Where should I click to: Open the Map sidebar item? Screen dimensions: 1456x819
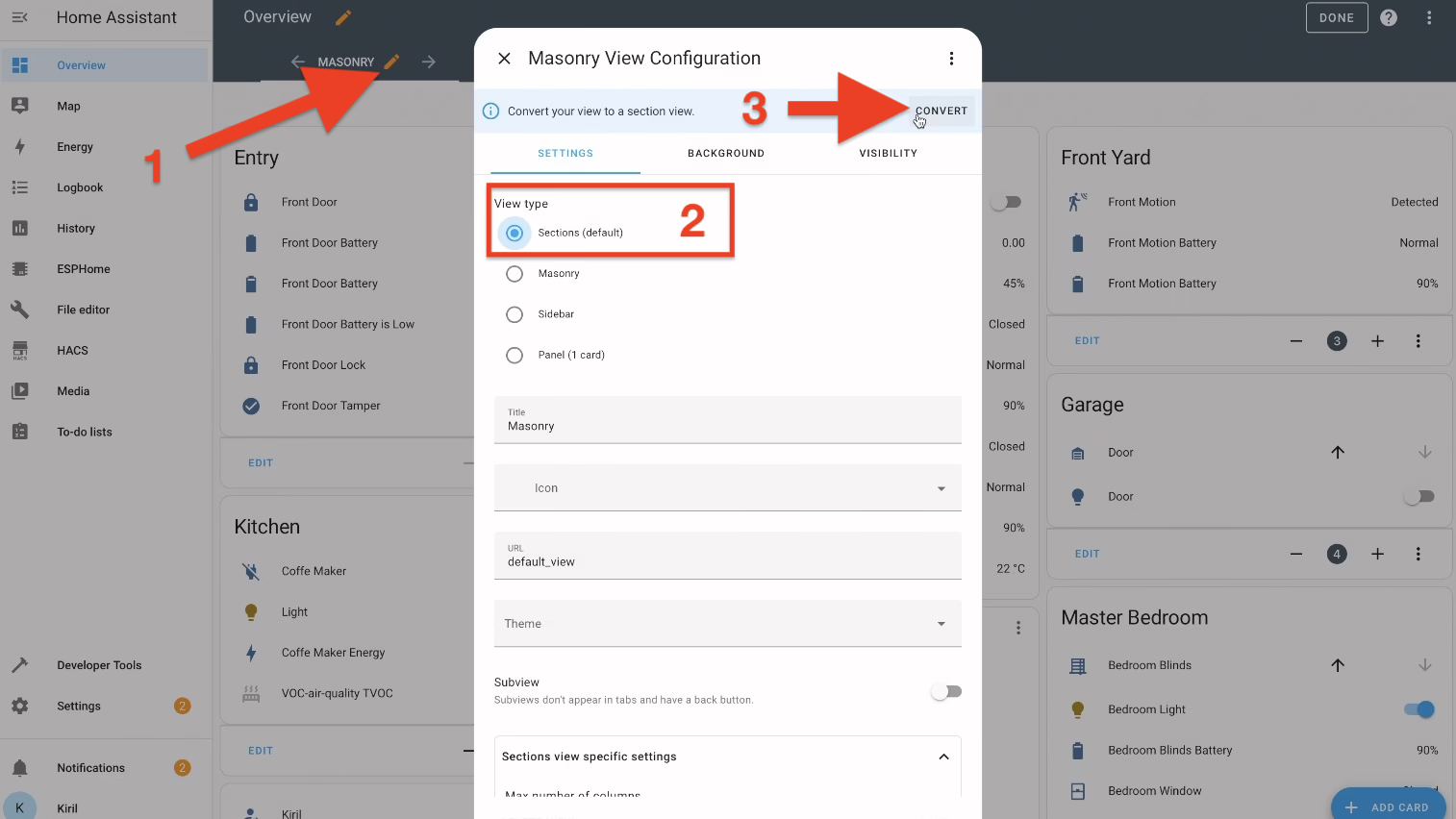[105, 106]
